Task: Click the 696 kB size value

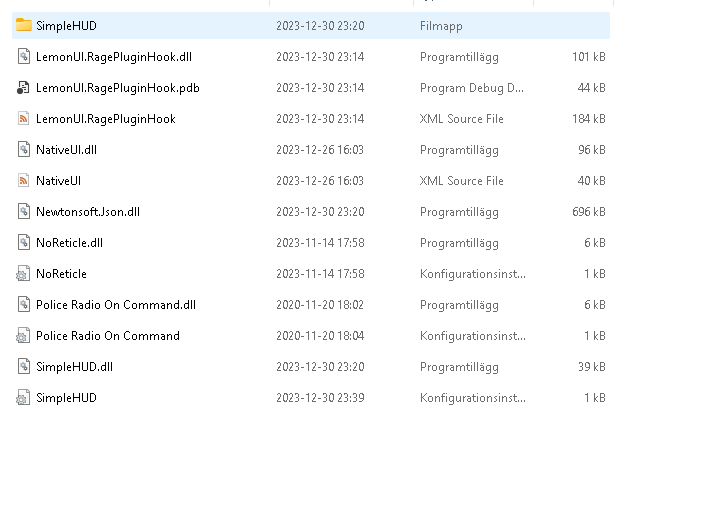Action: point(588,212)
